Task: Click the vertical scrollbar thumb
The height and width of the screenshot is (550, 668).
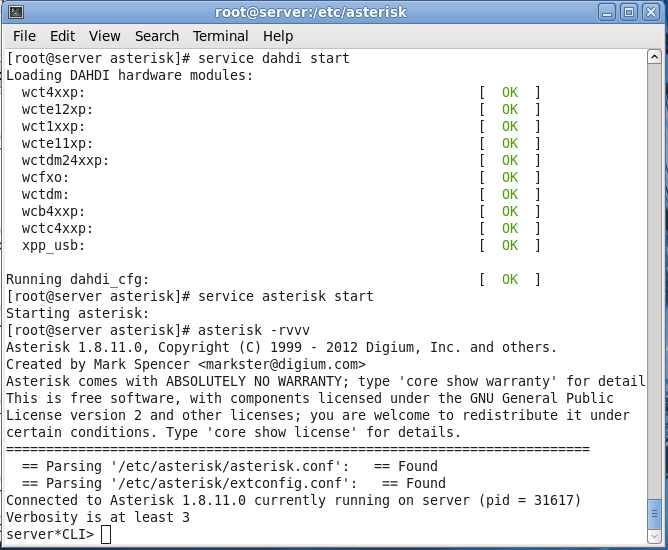Action: pos(654,513)
